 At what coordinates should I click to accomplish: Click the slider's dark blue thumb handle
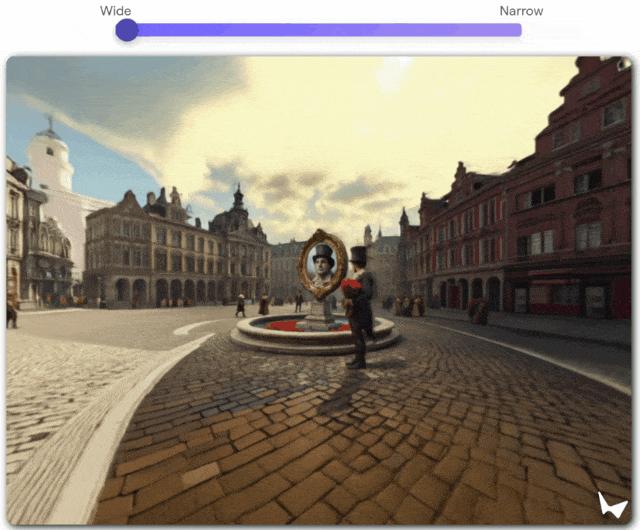(127, 30)
